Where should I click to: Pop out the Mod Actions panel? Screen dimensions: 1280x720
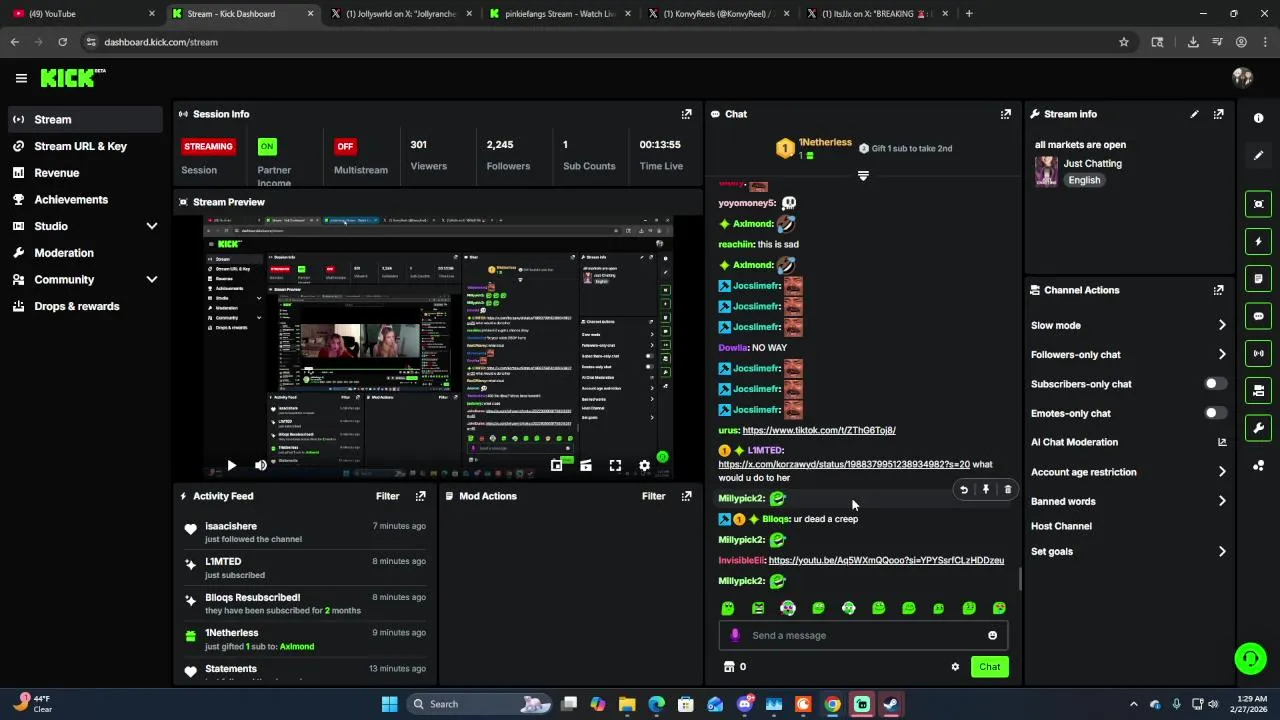click(686, 496)
